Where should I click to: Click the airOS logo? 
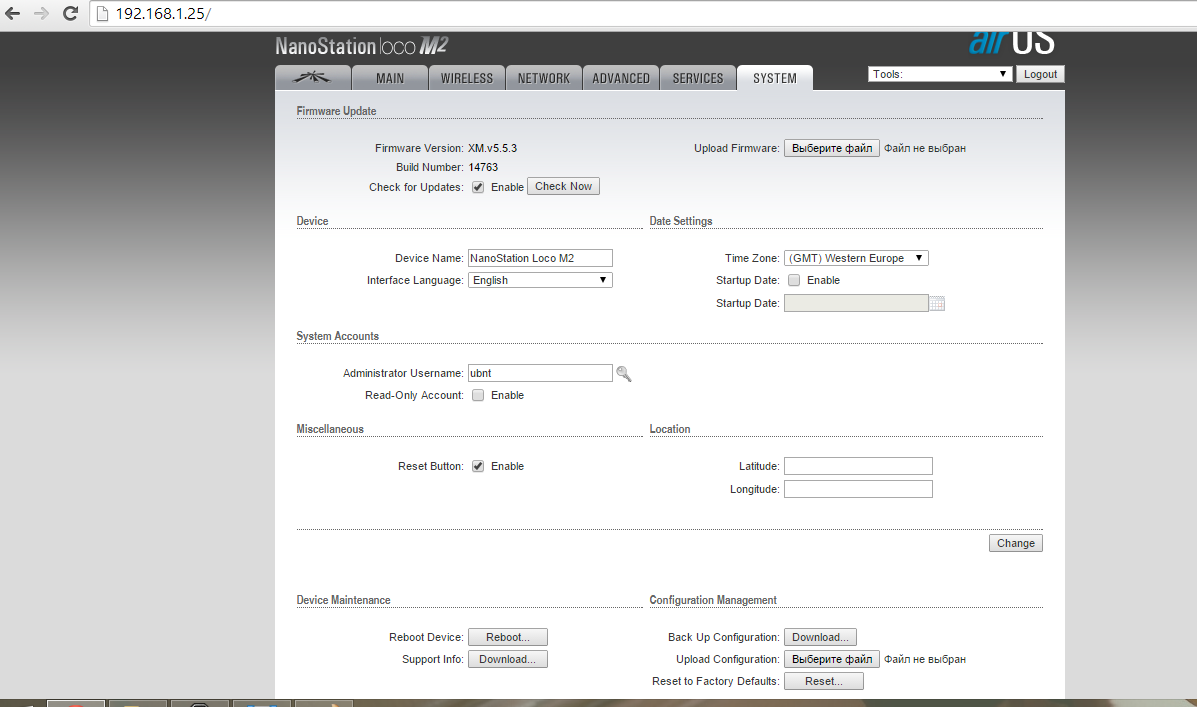[x=1012, y=43]
